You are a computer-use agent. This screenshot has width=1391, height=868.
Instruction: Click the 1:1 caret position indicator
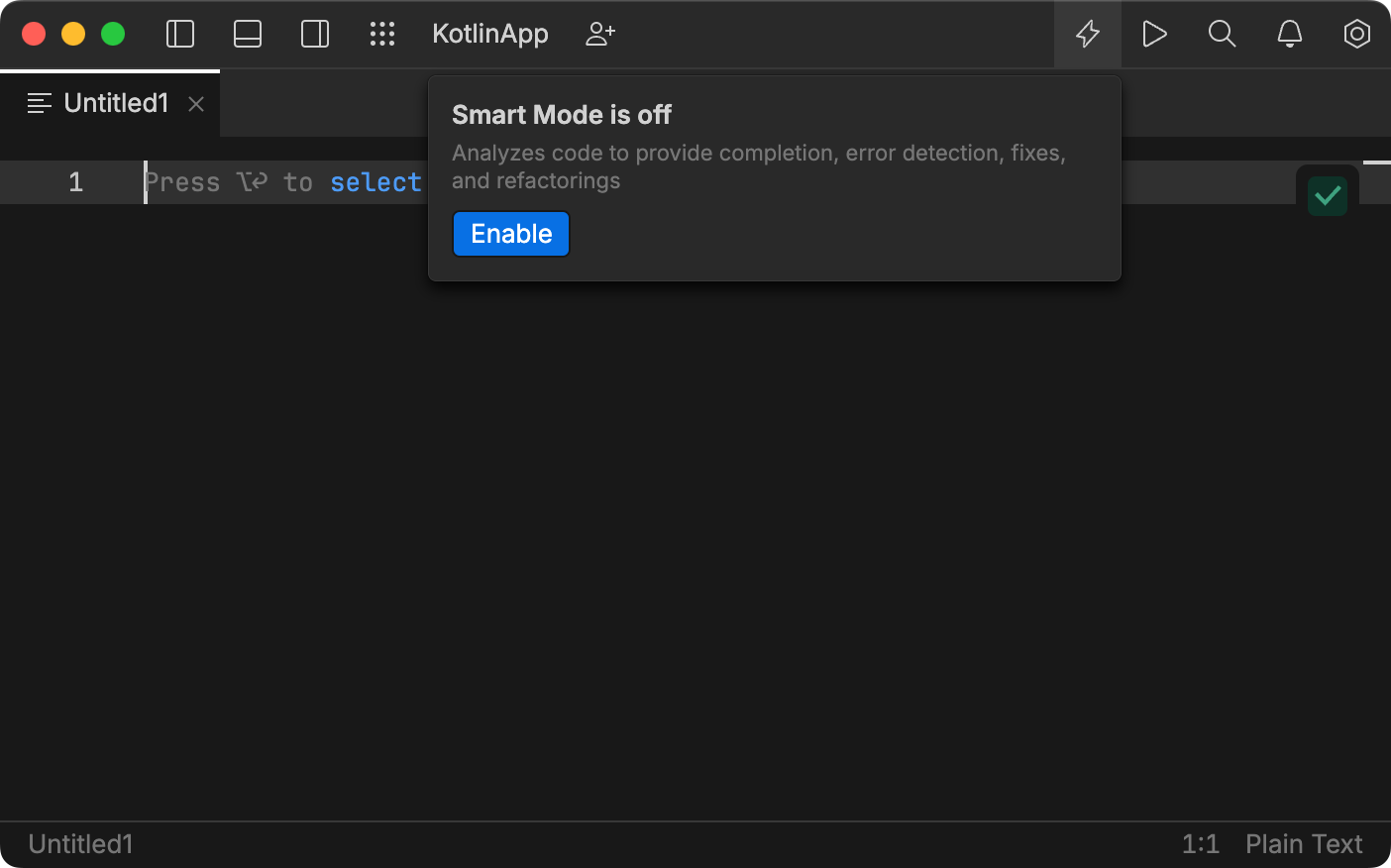1200,843
